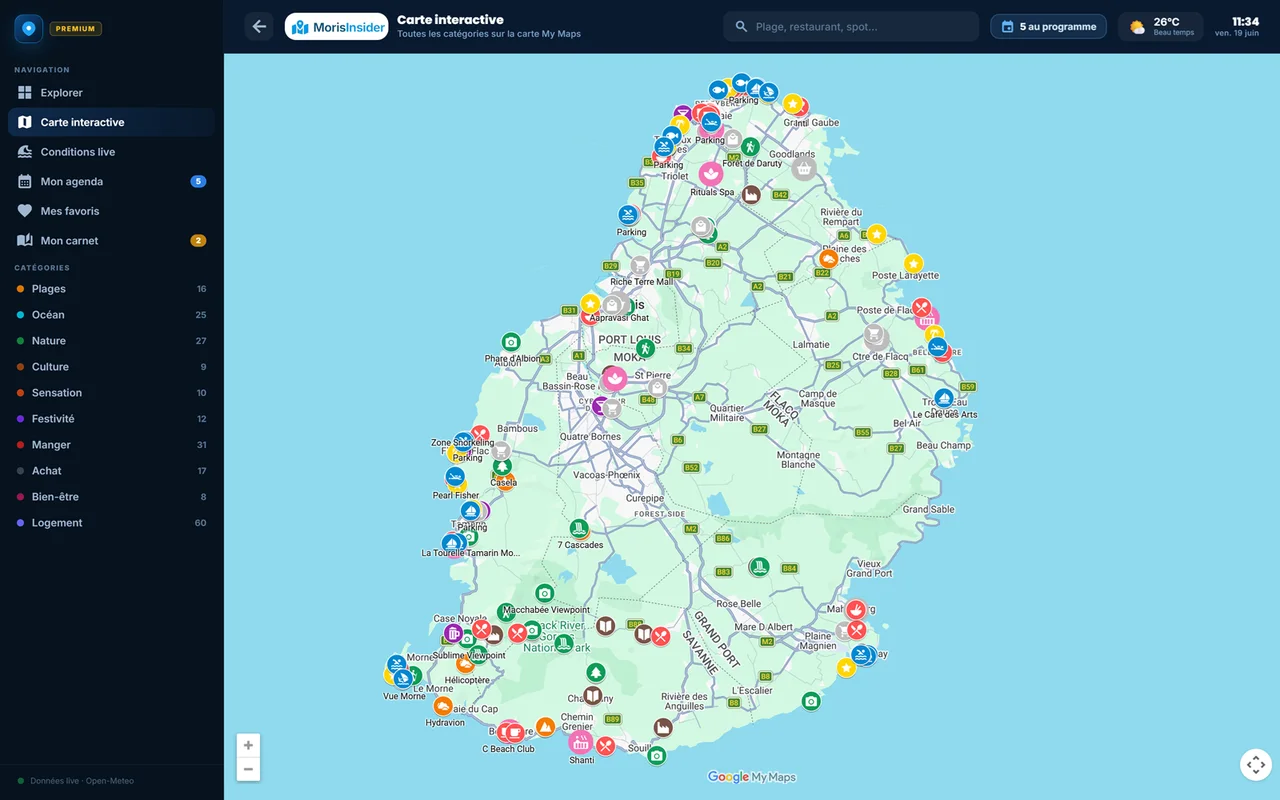
Task: Select the green camera marker near L'Escalier
Action: [x=811, y=701]
